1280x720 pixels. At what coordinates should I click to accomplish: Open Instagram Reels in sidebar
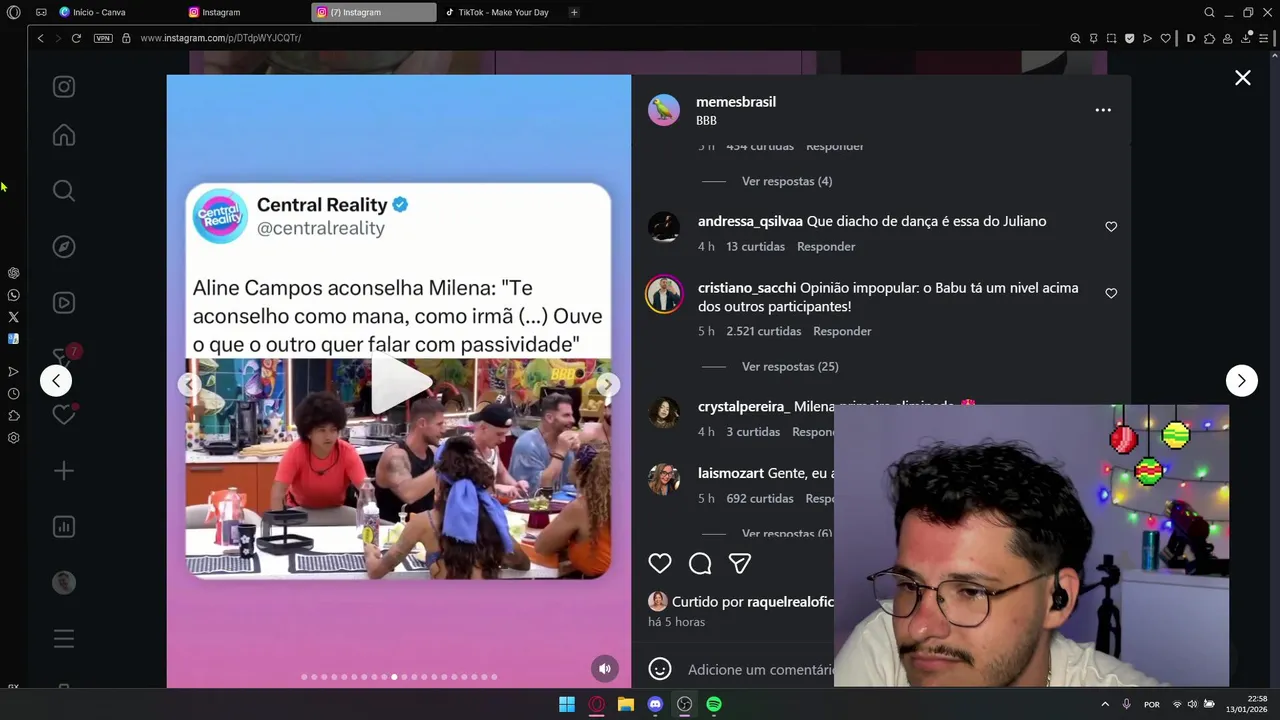[x=64, y=303]
